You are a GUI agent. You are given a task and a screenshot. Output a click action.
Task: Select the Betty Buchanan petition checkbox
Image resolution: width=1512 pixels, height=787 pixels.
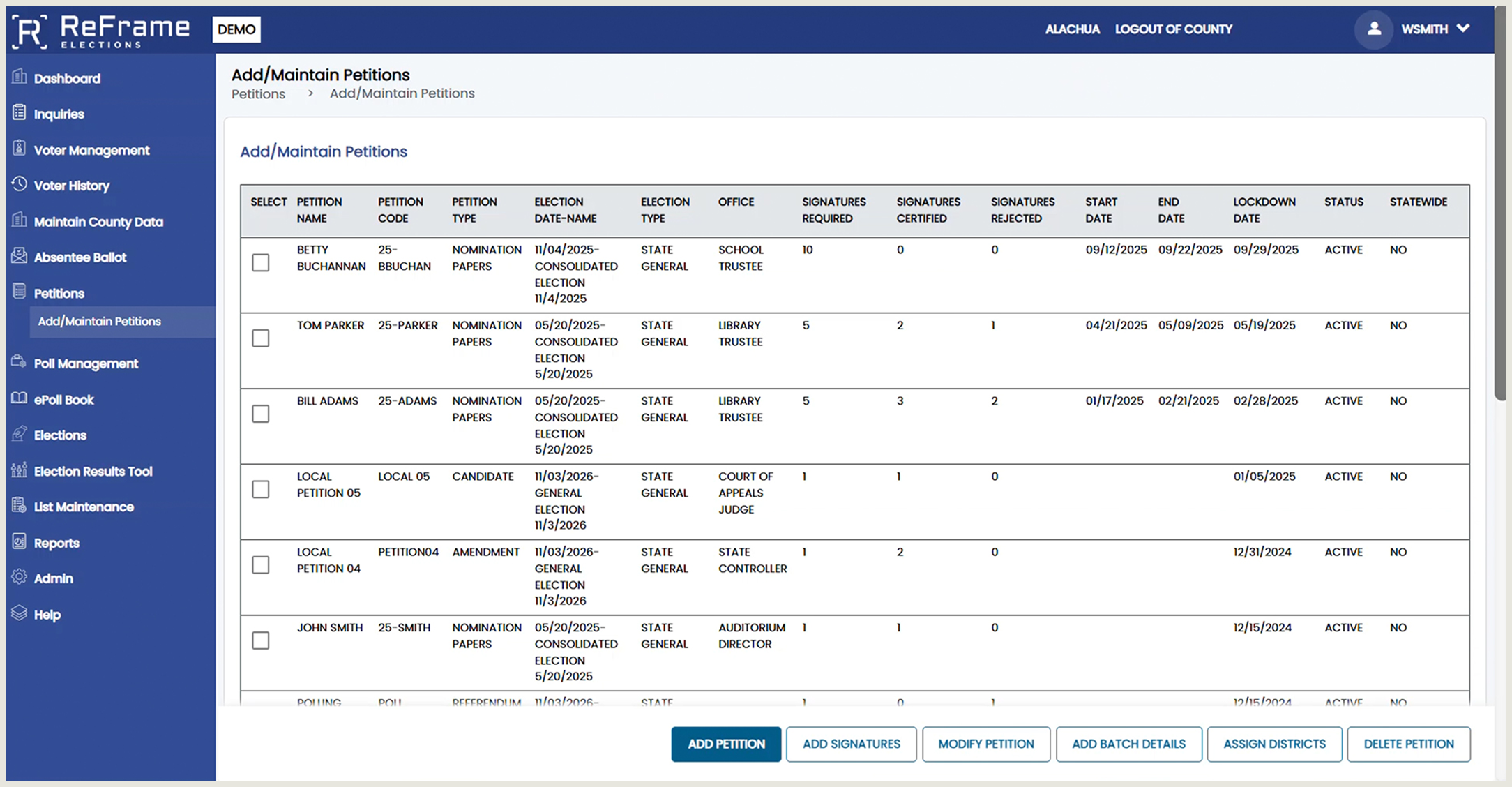point(261,263)
